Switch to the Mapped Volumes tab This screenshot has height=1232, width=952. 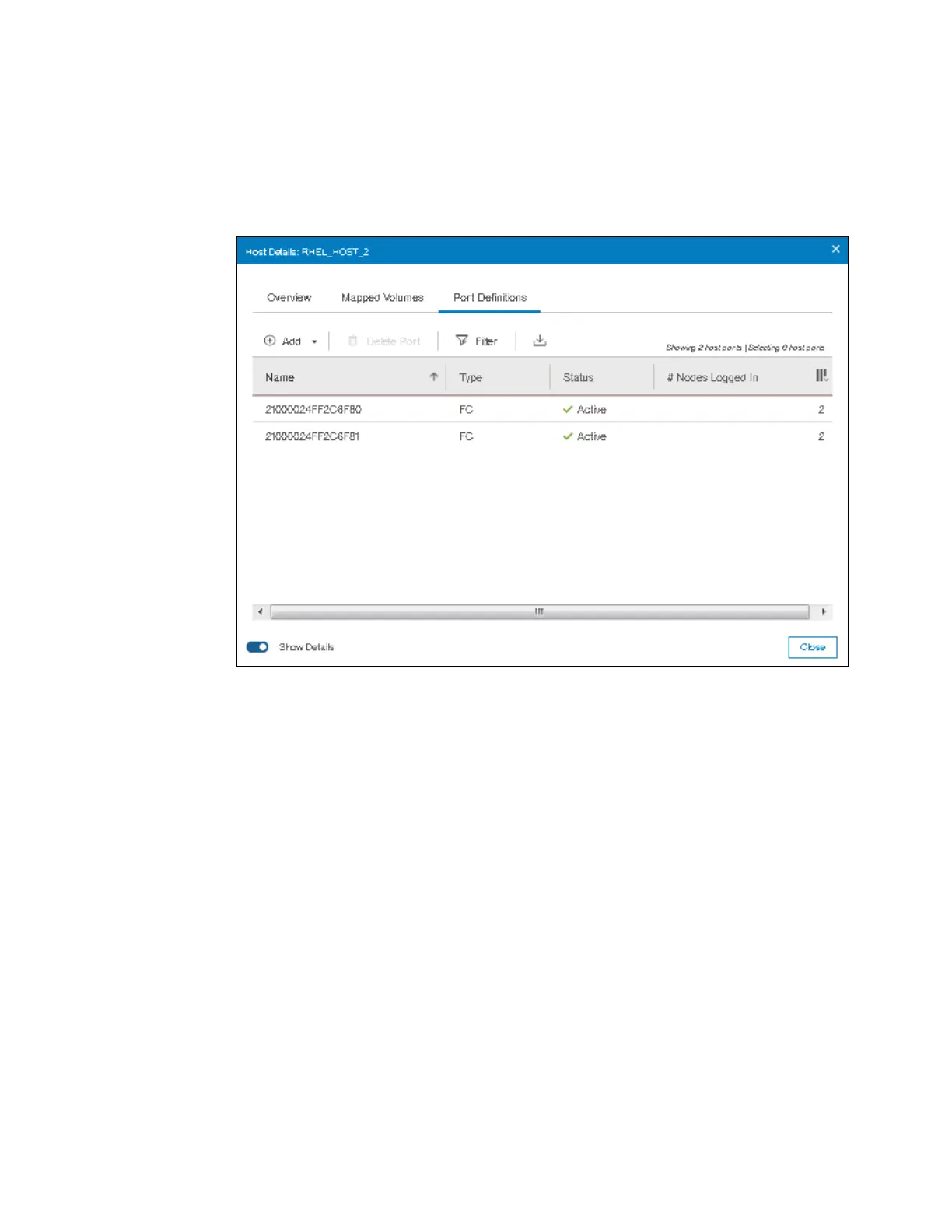tap(383, 298)
